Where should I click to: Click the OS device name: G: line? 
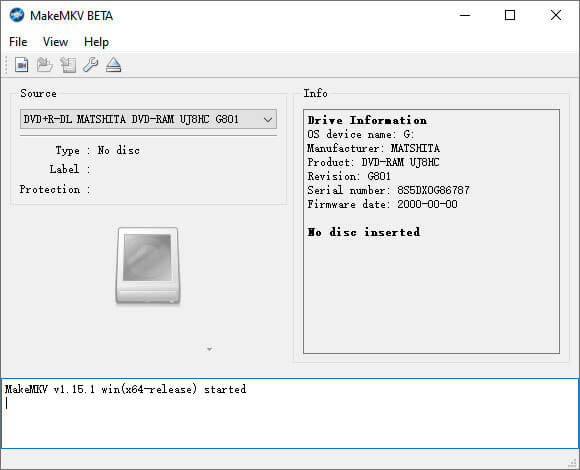(x=361, y=134)
